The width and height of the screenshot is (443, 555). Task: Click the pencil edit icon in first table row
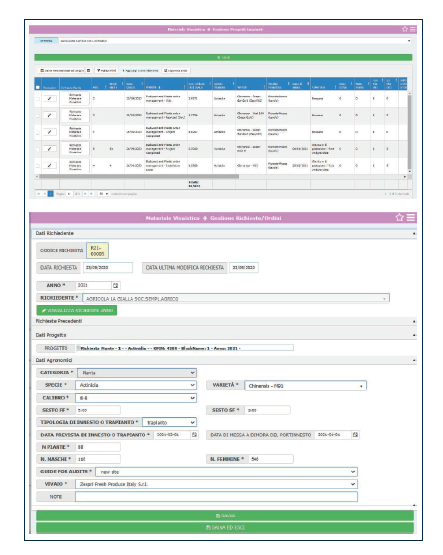click(x=50, y=98)
